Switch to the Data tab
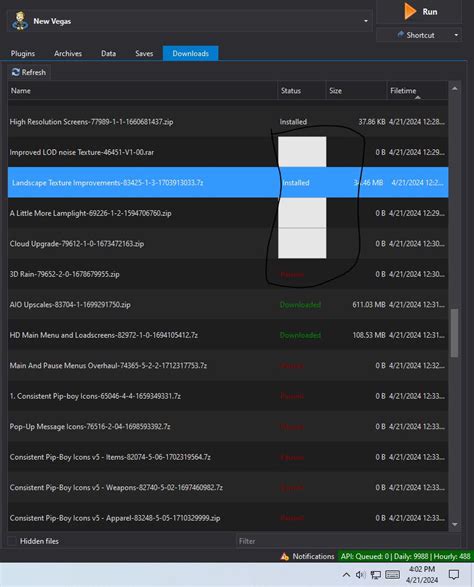474x587 pixels. [x=108, y=54]
